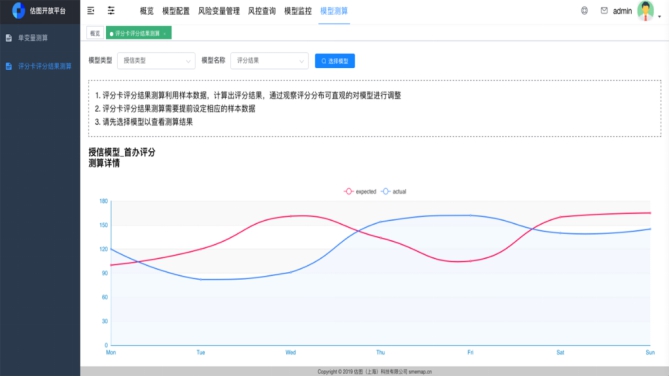Expand the 模型名称 dropdown
This screenshot has height=377, width=670.
tap(269, 61)
